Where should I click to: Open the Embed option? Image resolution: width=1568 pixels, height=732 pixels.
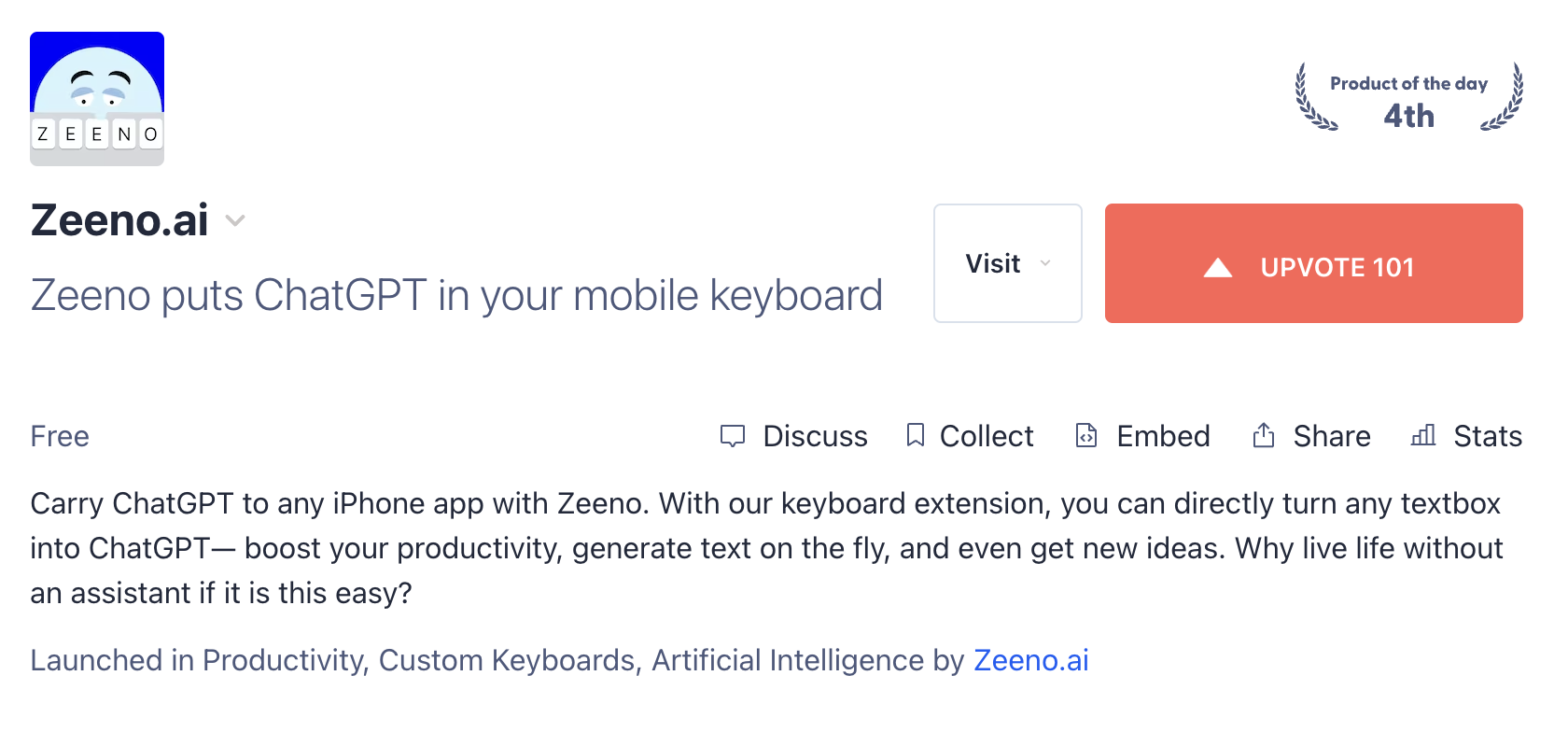point(1143,436)
